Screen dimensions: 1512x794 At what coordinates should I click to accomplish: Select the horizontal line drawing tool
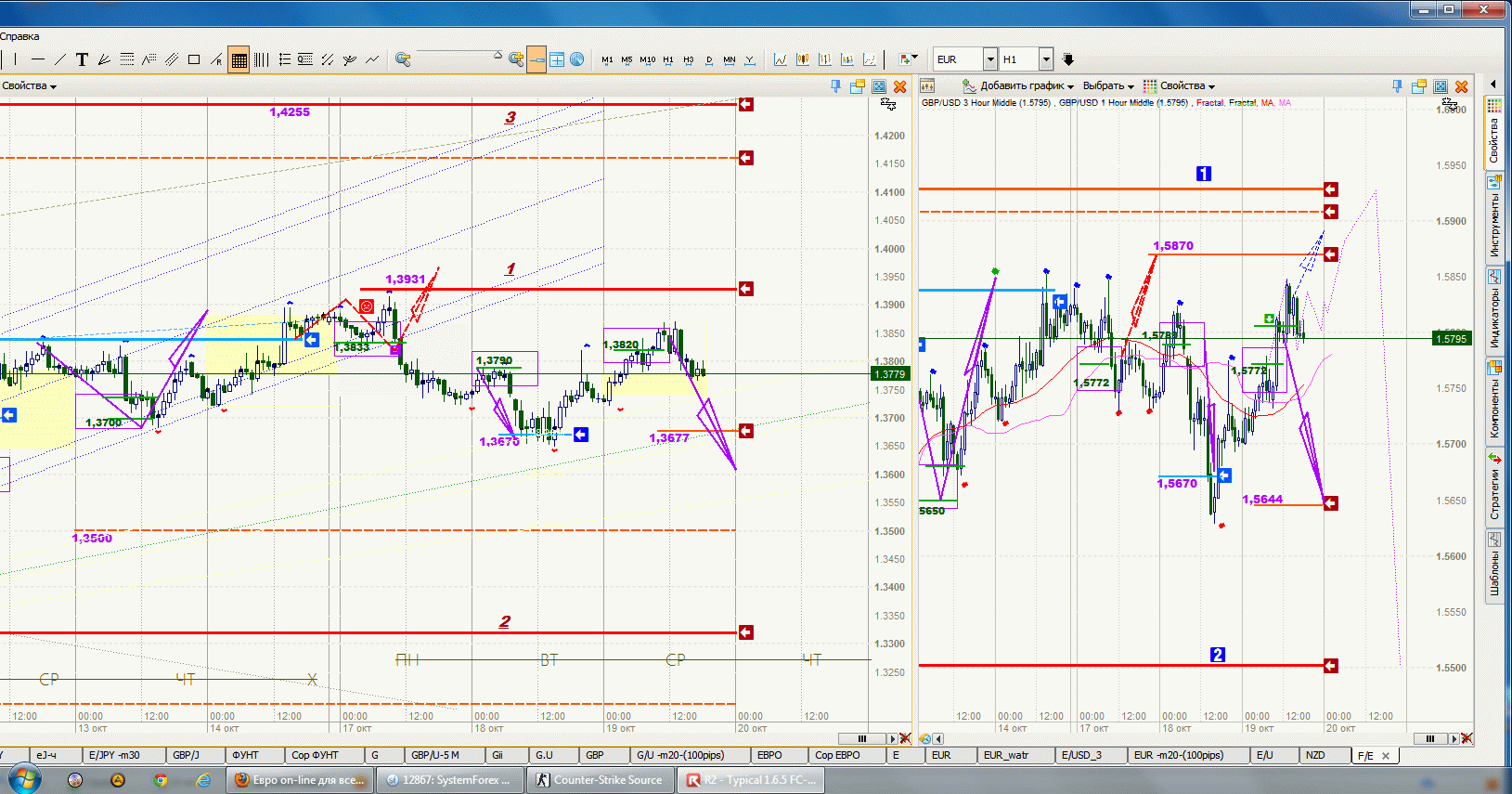[x=38, y=59]
